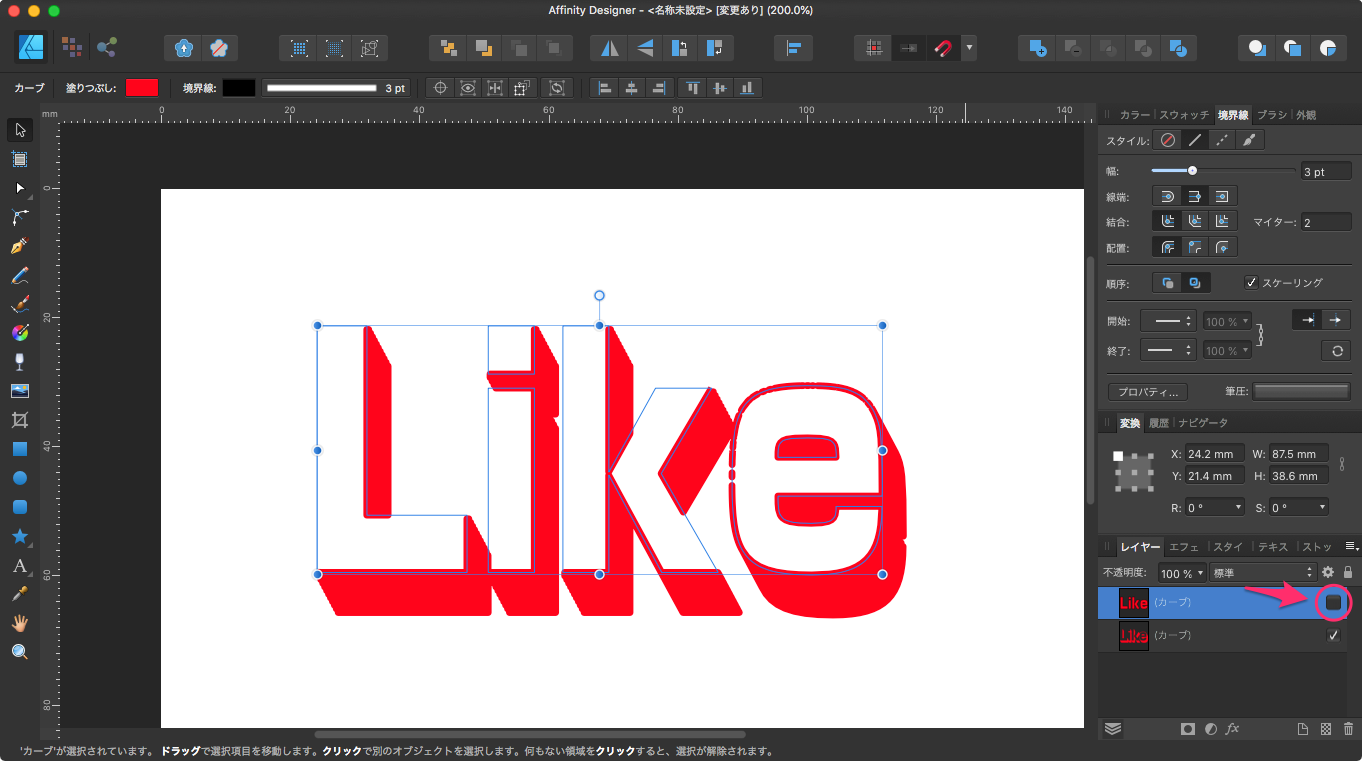
Task: Open the Layers panel options menu
Action: coord(1351,546)
